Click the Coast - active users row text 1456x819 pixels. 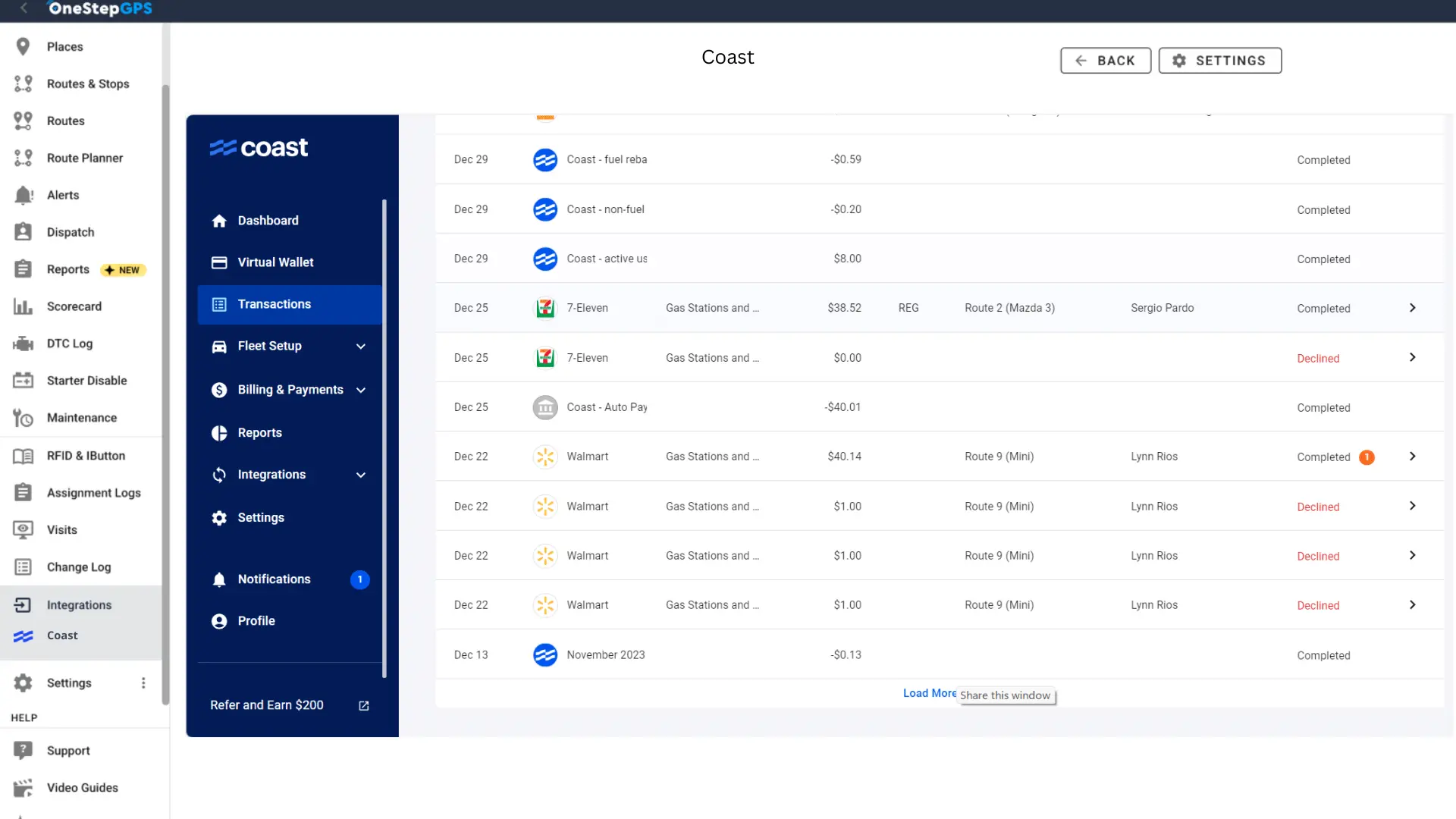pos(607,259)
